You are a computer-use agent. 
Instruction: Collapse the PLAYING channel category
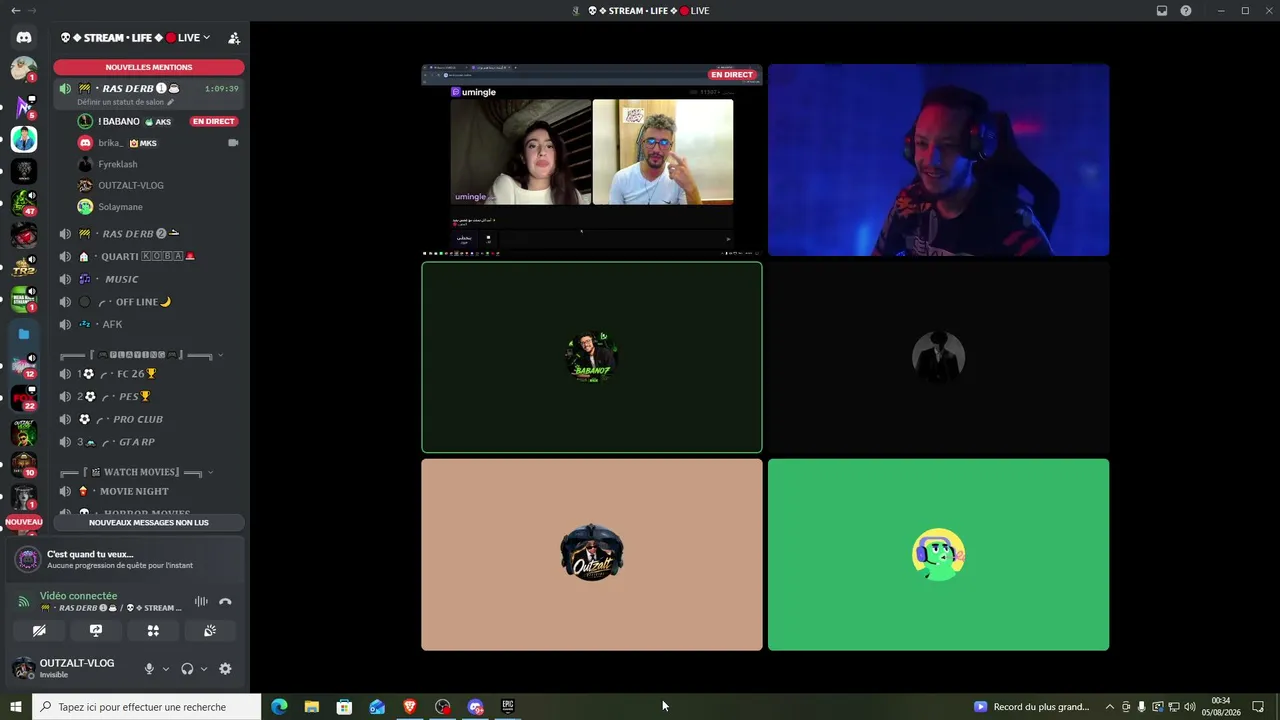[x=140, y=355]
